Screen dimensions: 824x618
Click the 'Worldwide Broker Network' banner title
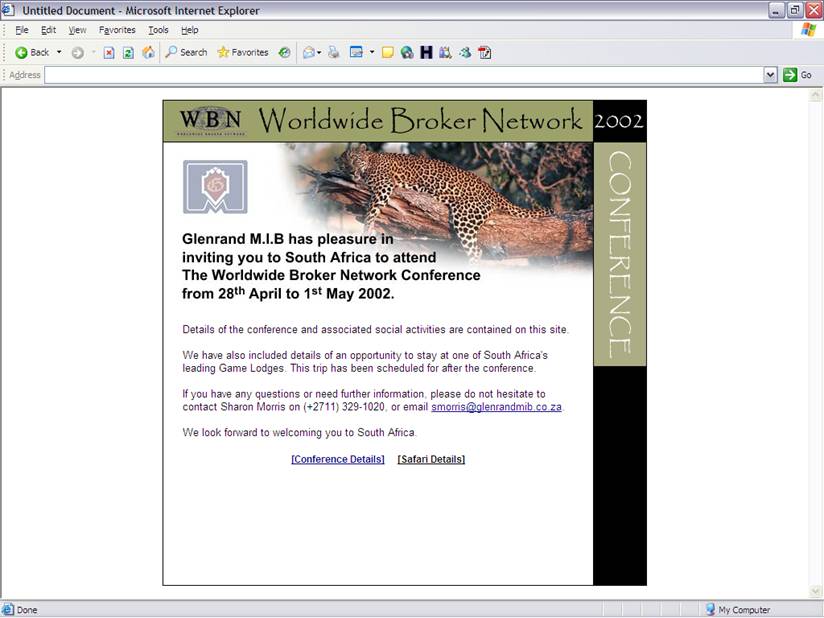click(420, 121)
